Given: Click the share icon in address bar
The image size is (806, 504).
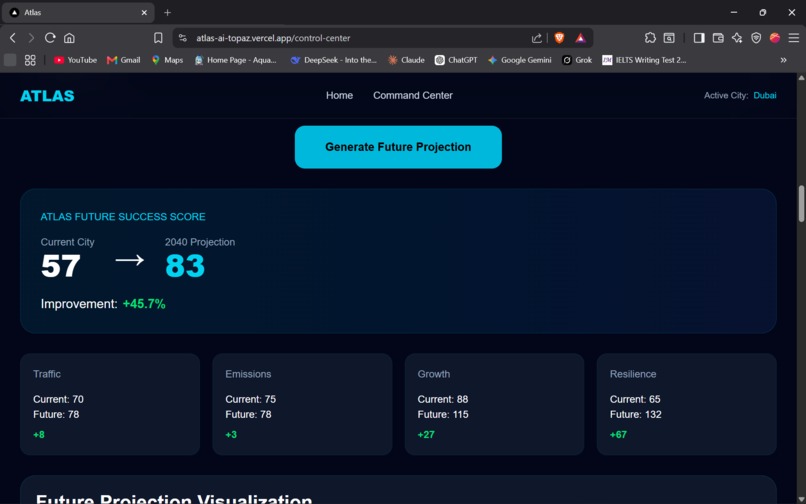Looking at the screenshot, I should coord(537,38).
